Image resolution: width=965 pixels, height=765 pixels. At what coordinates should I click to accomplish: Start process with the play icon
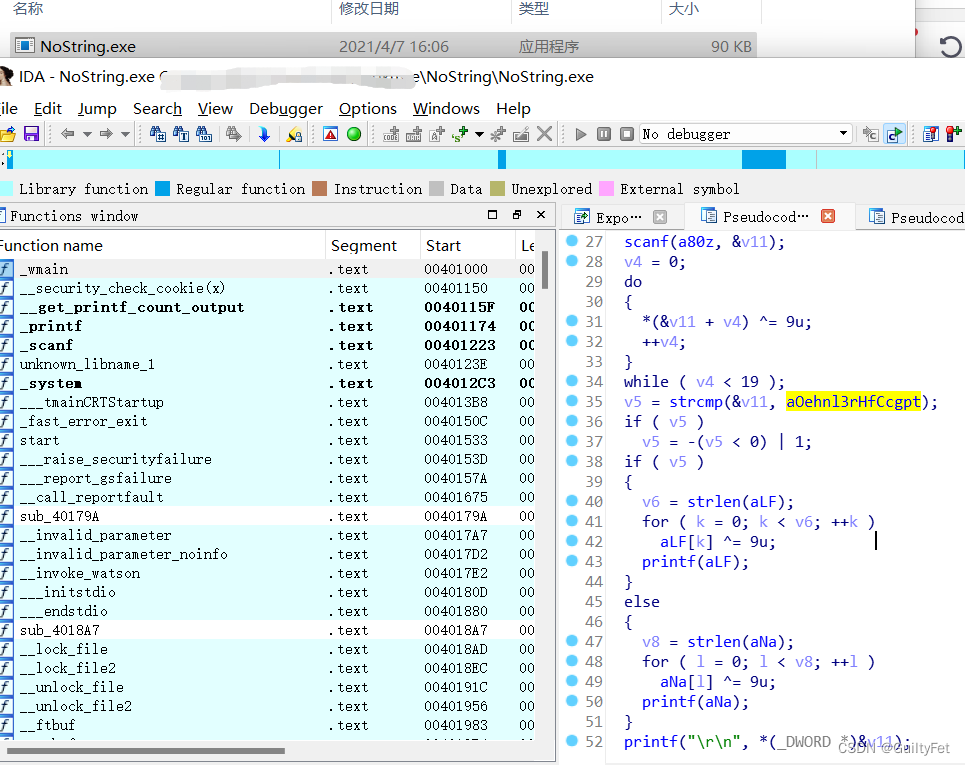click(x=581, y=134)
